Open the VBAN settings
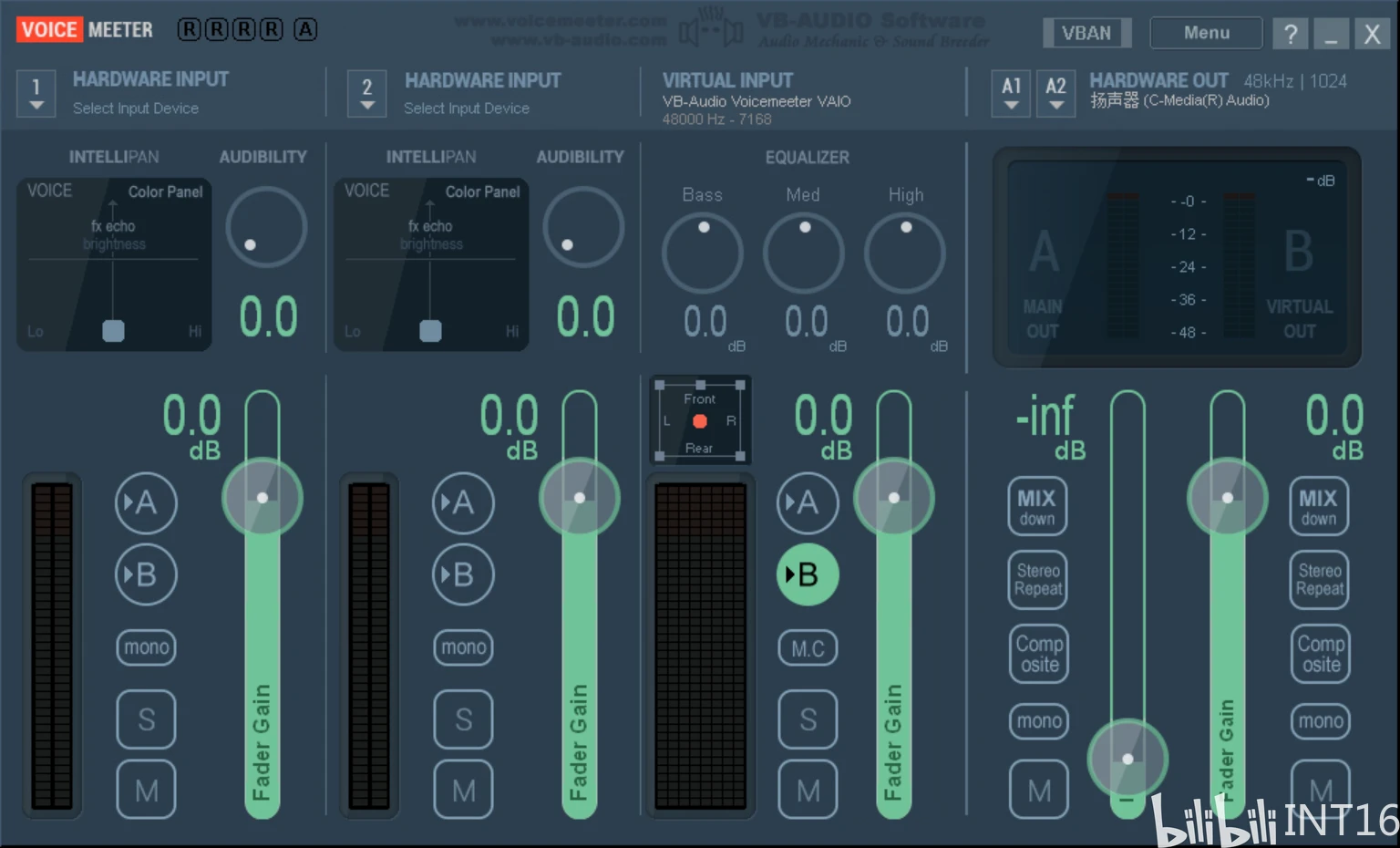The image size is (1400, 848). 1086,33
